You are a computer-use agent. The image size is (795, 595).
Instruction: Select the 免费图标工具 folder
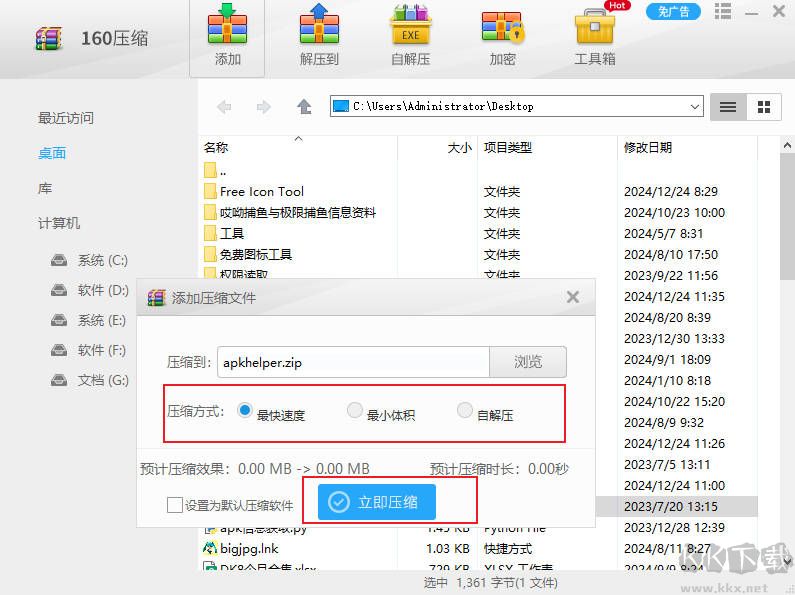(x=248, y=254)
